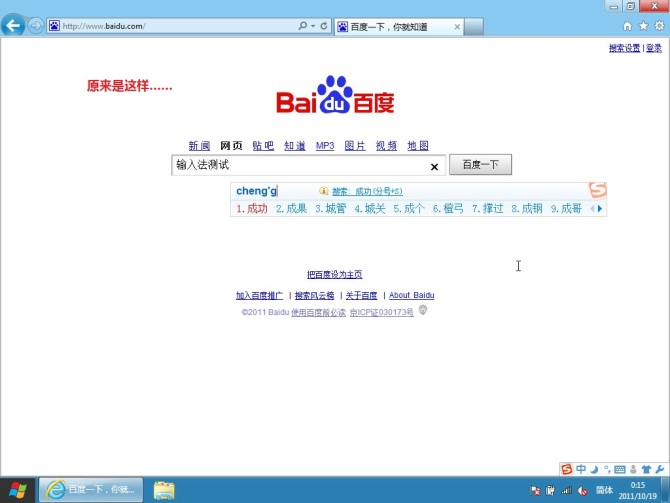This screenshot has width=670, height=503.
Task: Click the 搜索：成功 IME search link
Action: pos(367,191)
